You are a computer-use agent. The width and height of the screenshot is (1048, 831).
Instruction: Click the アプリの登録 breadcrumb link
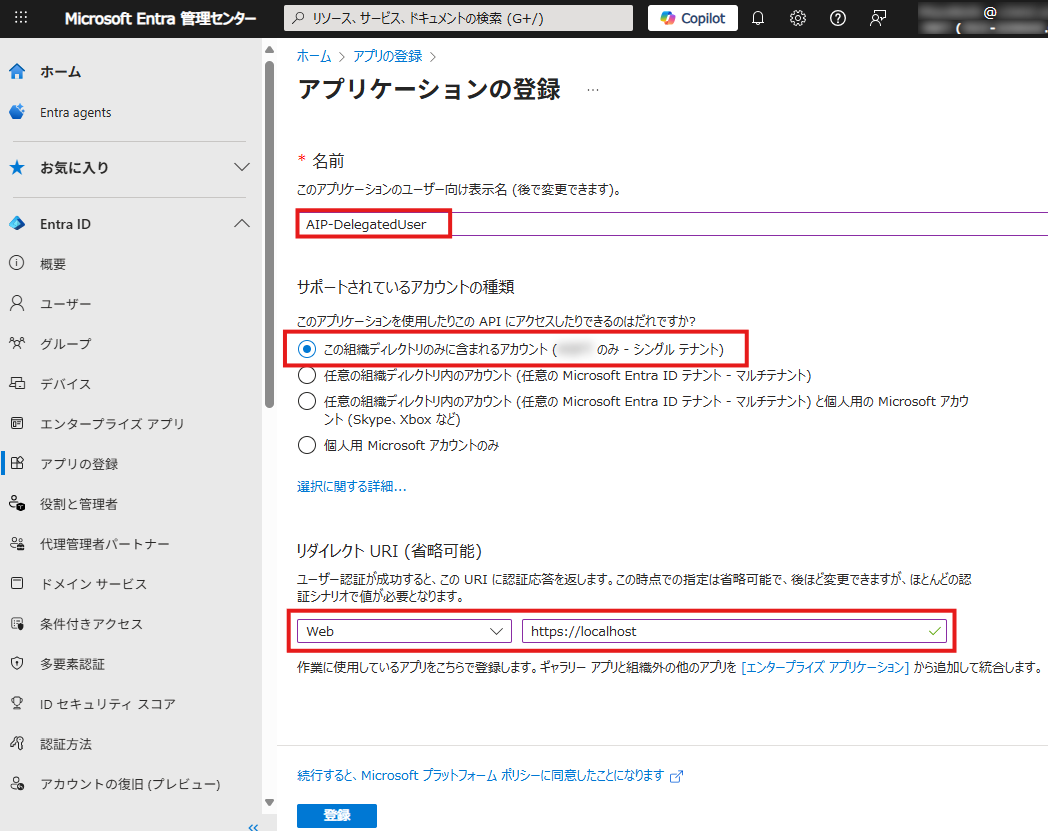tap(388, 56)
